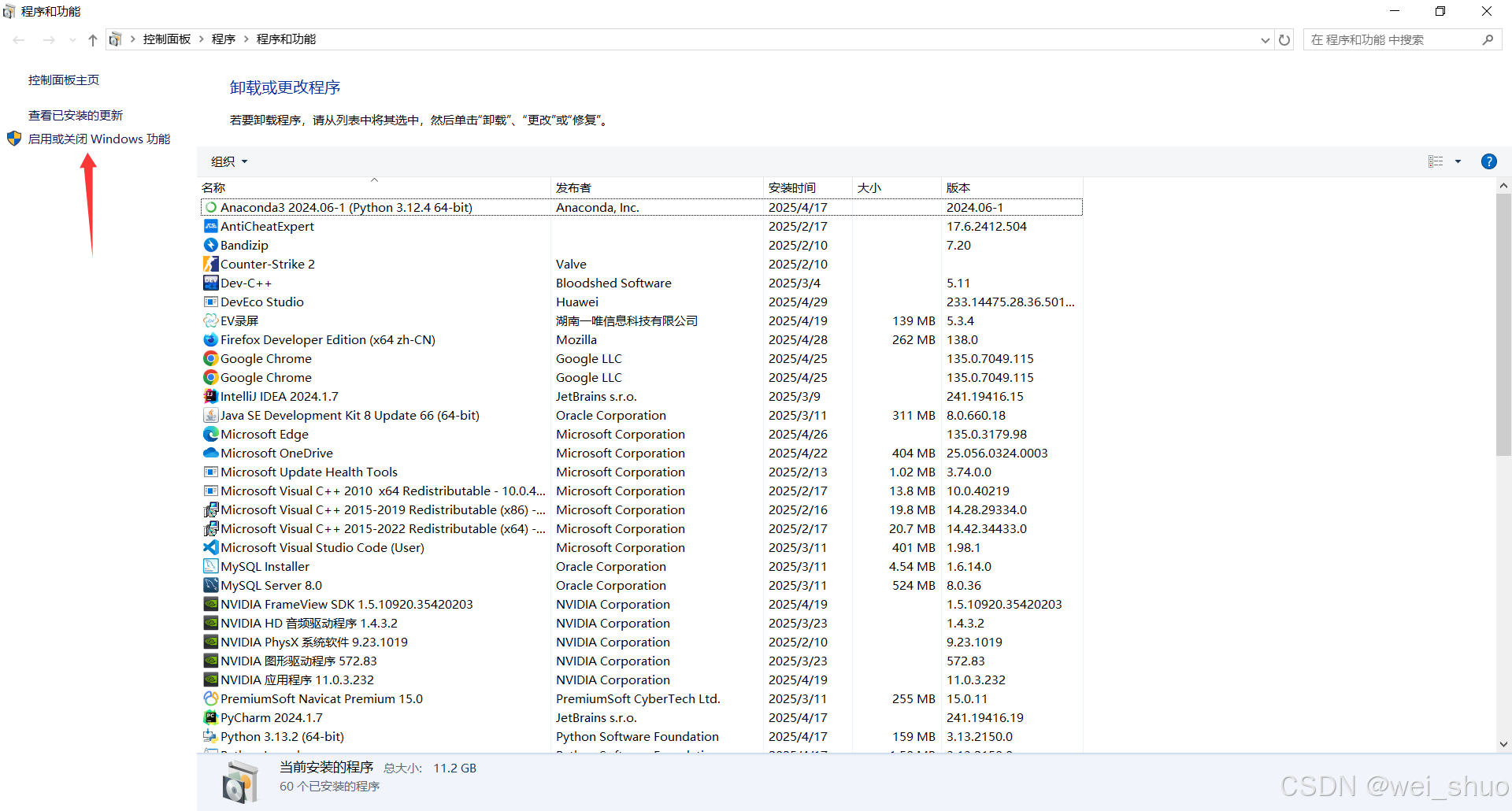Viewport: 1512px width, 811px height.
Task: Click the PyCharm icon
Action: pyautogui.click(x=211, y=718)
